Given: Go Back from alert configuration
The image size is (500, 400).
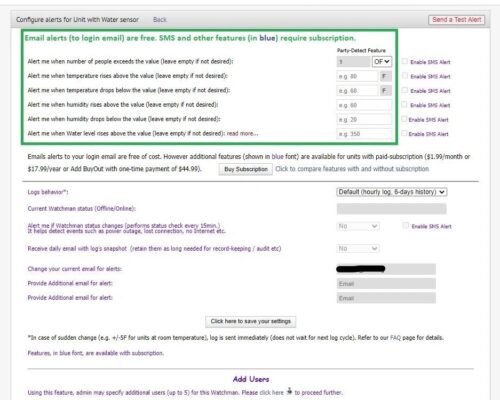Looking at the screenshot, I should (x=160, y=20).
